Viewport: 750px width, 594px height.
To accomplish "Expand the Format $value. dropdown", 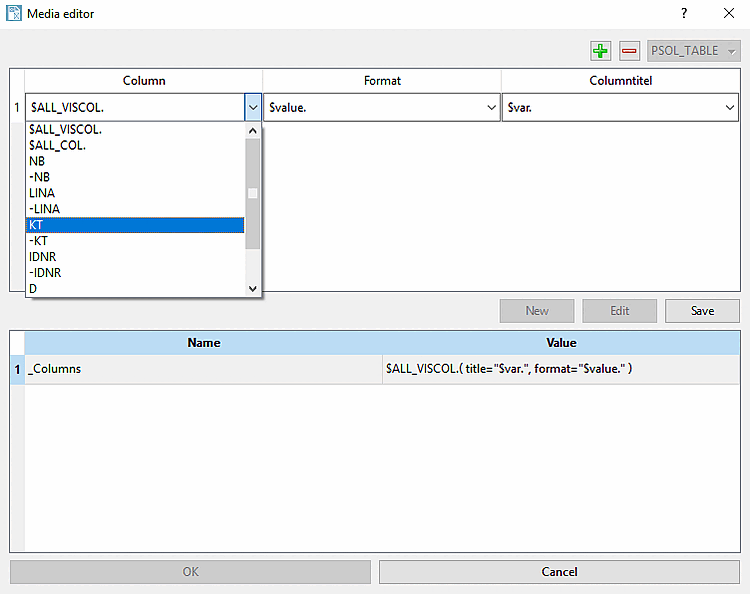I will pos(491,108).
